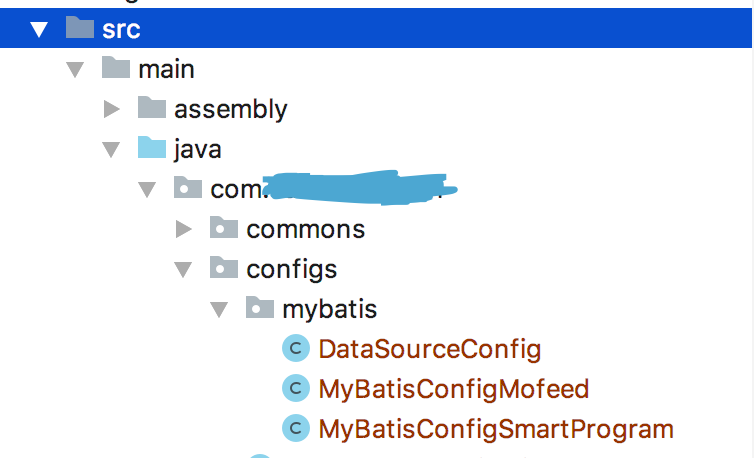Image resolution: width=754 pixels, height=458 pixels.
Task: Click the mybatis package icon
Action: point(260,309)
